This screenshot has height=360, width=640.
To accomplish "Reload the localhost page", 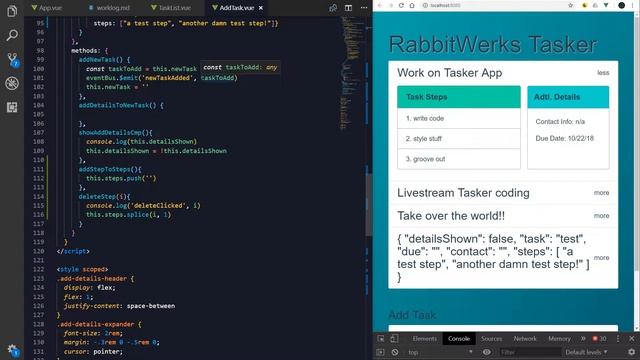I will [401, 5].
